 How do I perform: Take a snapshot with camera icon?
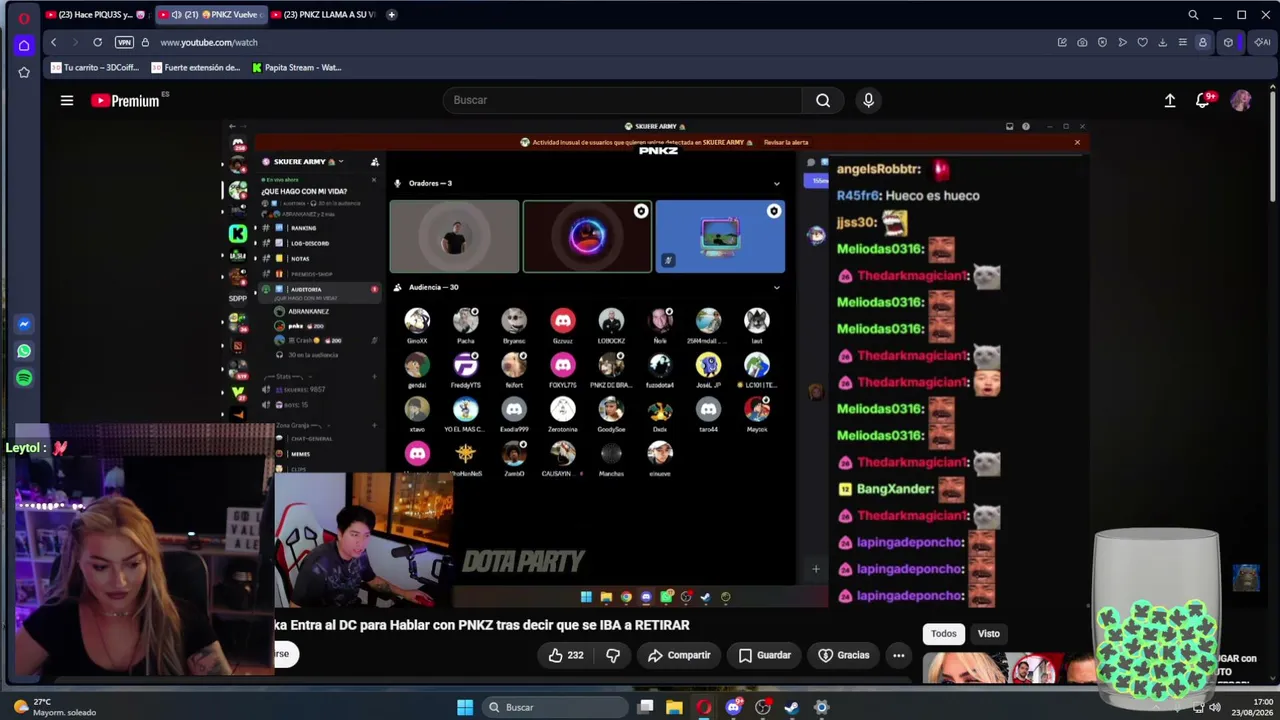(1082, 42)
